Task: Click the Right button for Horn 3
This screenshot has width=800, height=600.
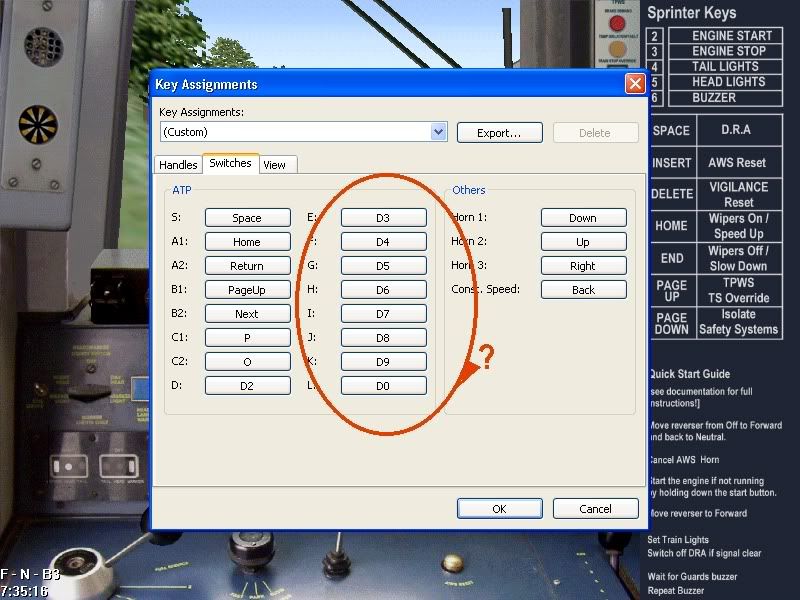Action: (x=583, y=266)
